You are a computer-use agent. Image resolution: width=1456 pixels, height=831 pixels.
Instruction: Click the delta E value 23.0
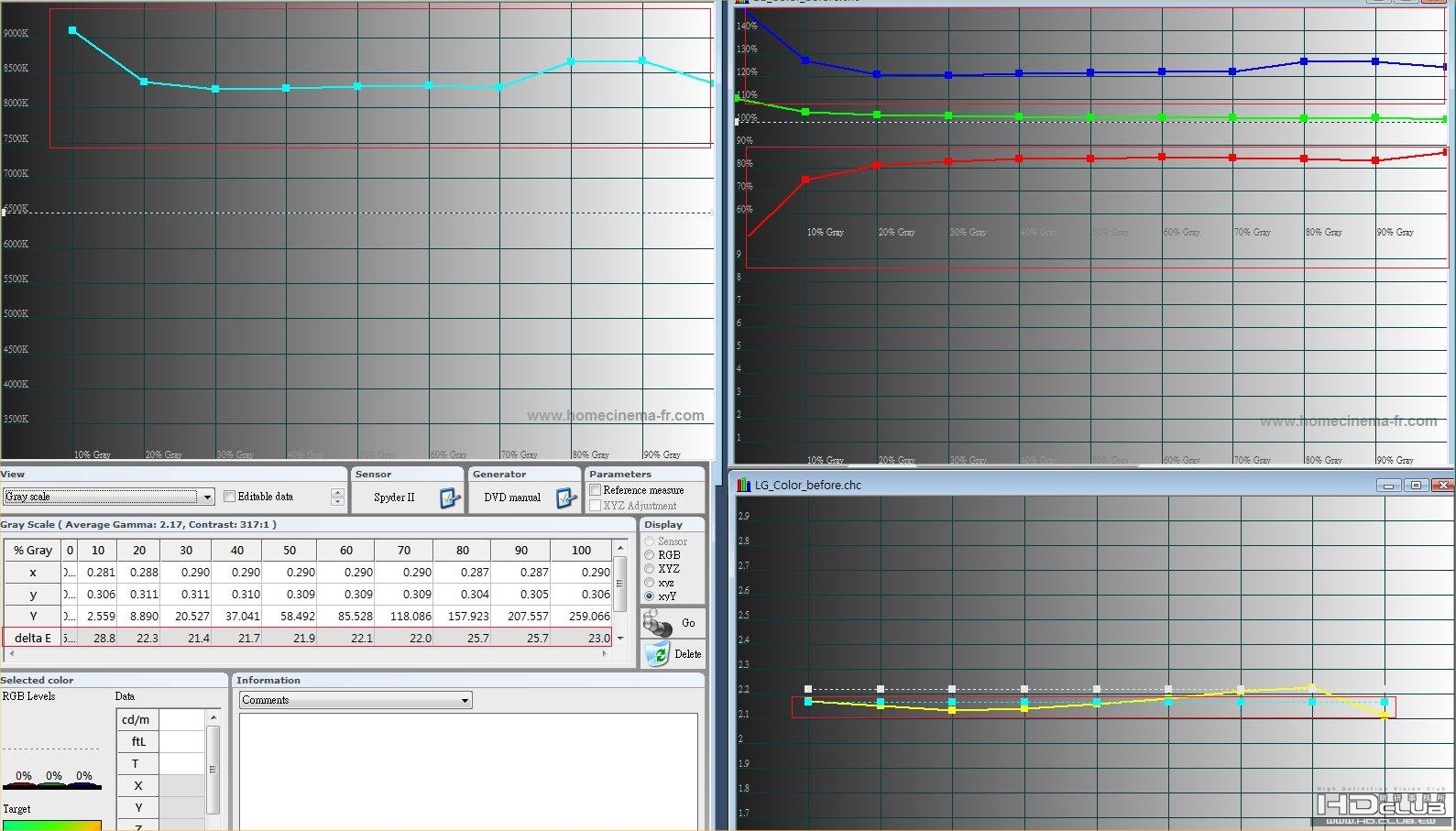pyautogui.click(x=598, y=639)
